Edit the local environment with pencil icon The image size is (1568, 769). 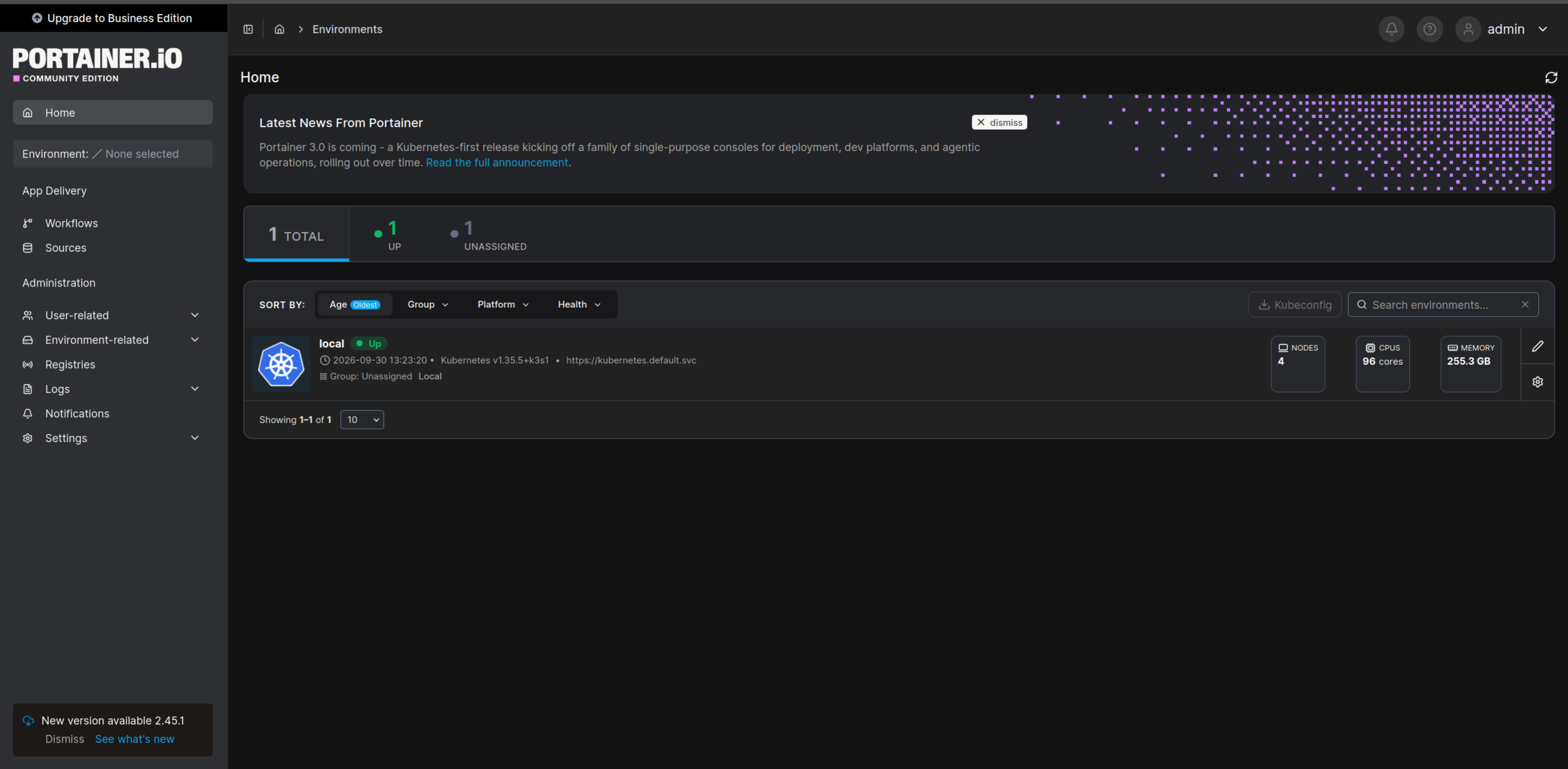1538,346
